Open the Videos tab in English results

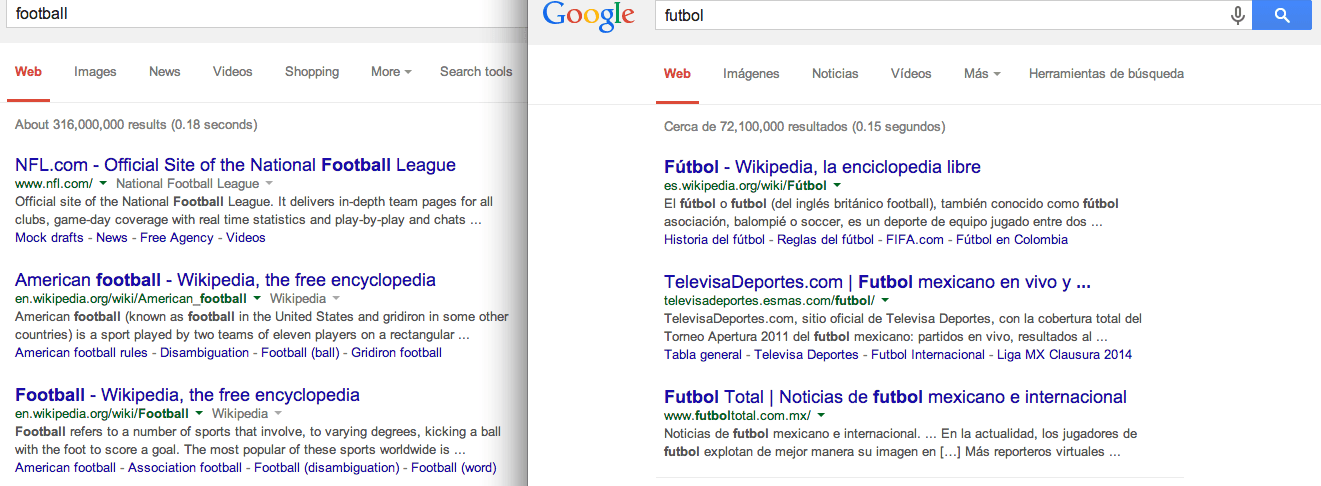(233, 72)
